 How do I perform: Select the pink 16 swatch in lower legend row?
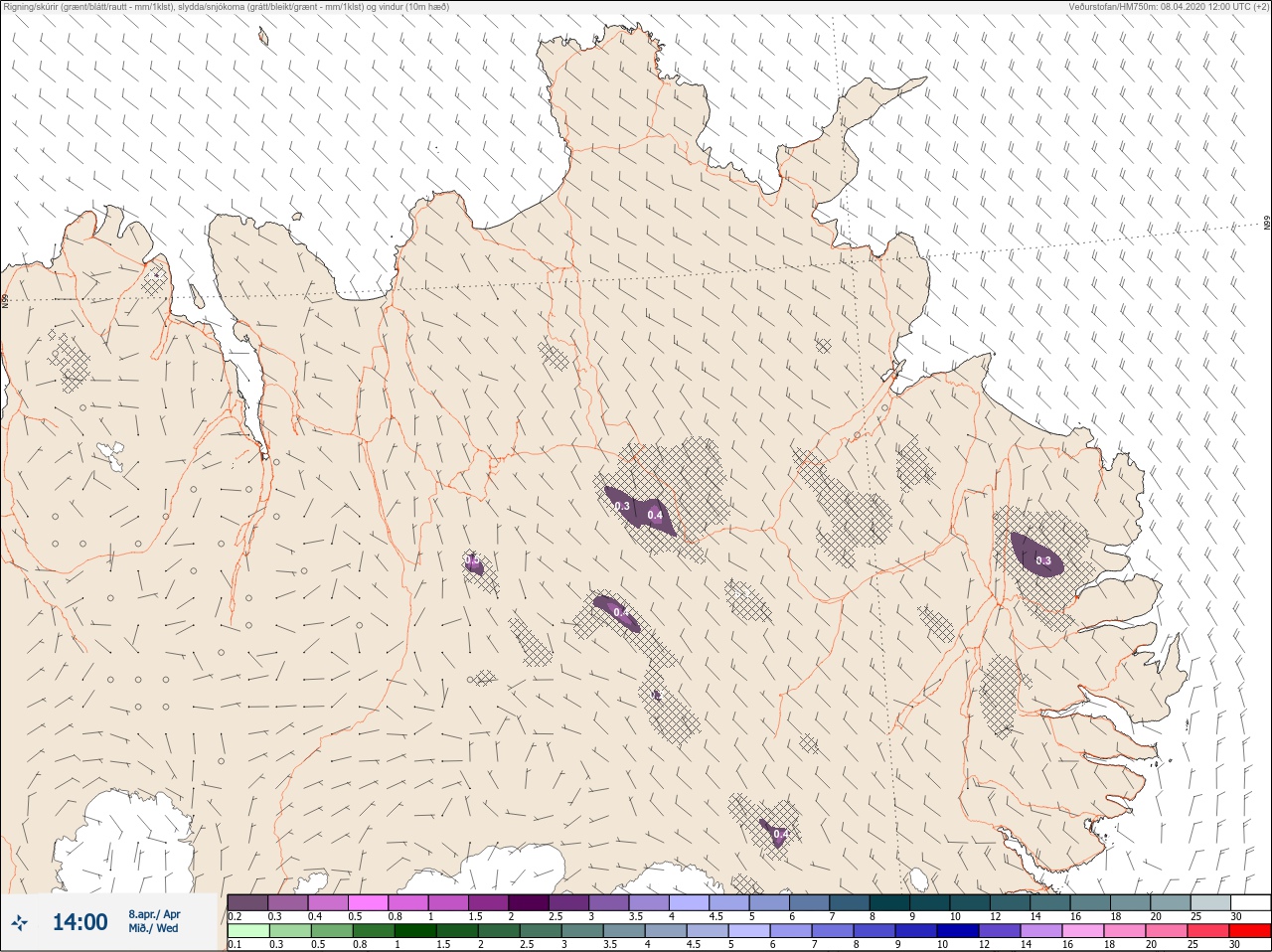tap(1082, 932)
